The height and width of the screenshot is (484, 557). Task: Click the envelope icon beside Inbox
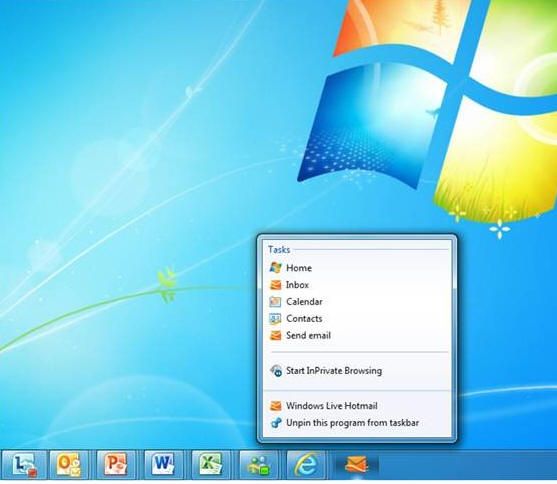point(276,285)
